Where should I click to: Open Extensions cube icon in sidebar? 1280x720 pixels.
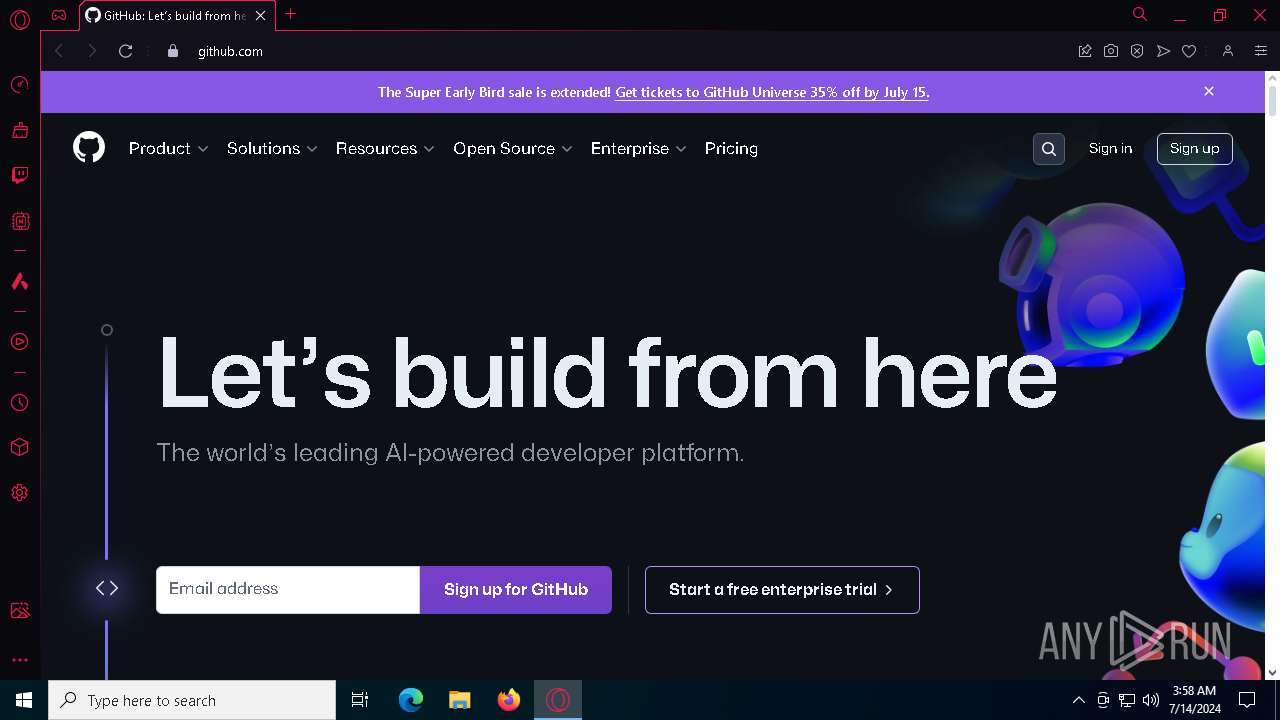tap(19, 447)
